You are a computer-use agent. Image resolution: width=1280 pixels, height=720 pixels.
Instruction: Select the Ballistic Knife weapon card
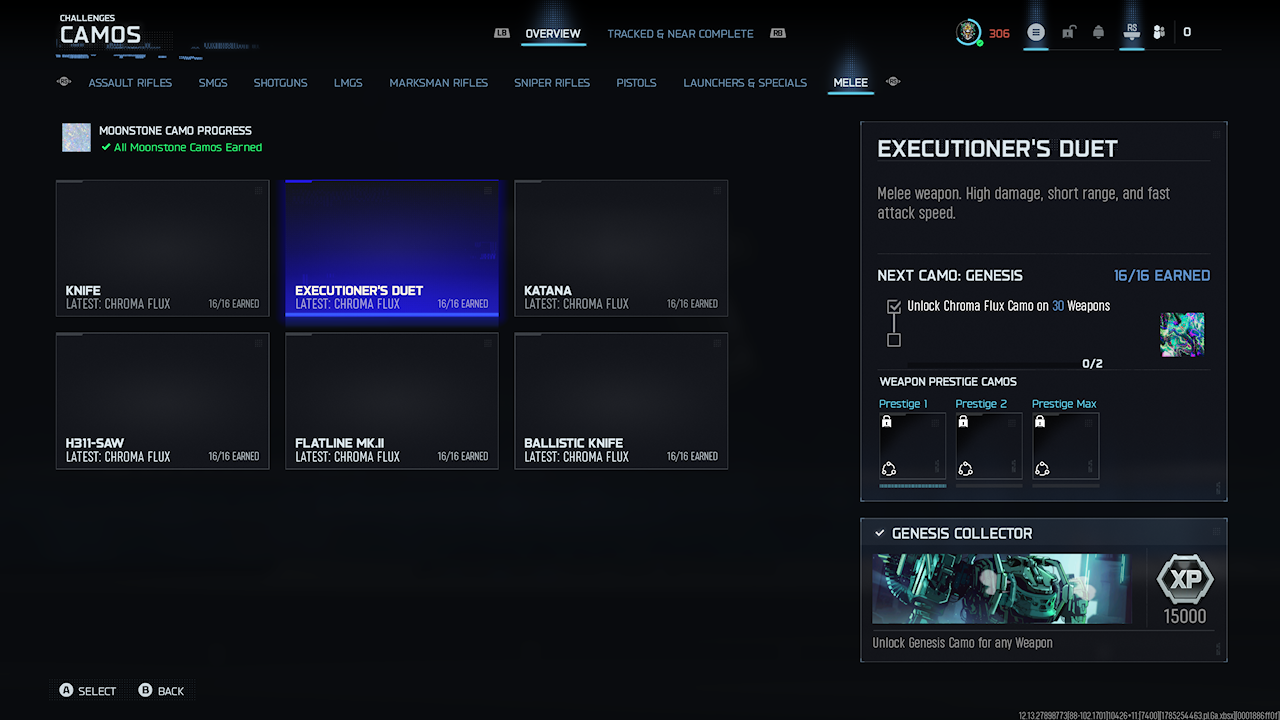pyautogui.click(x=621, y=401)
